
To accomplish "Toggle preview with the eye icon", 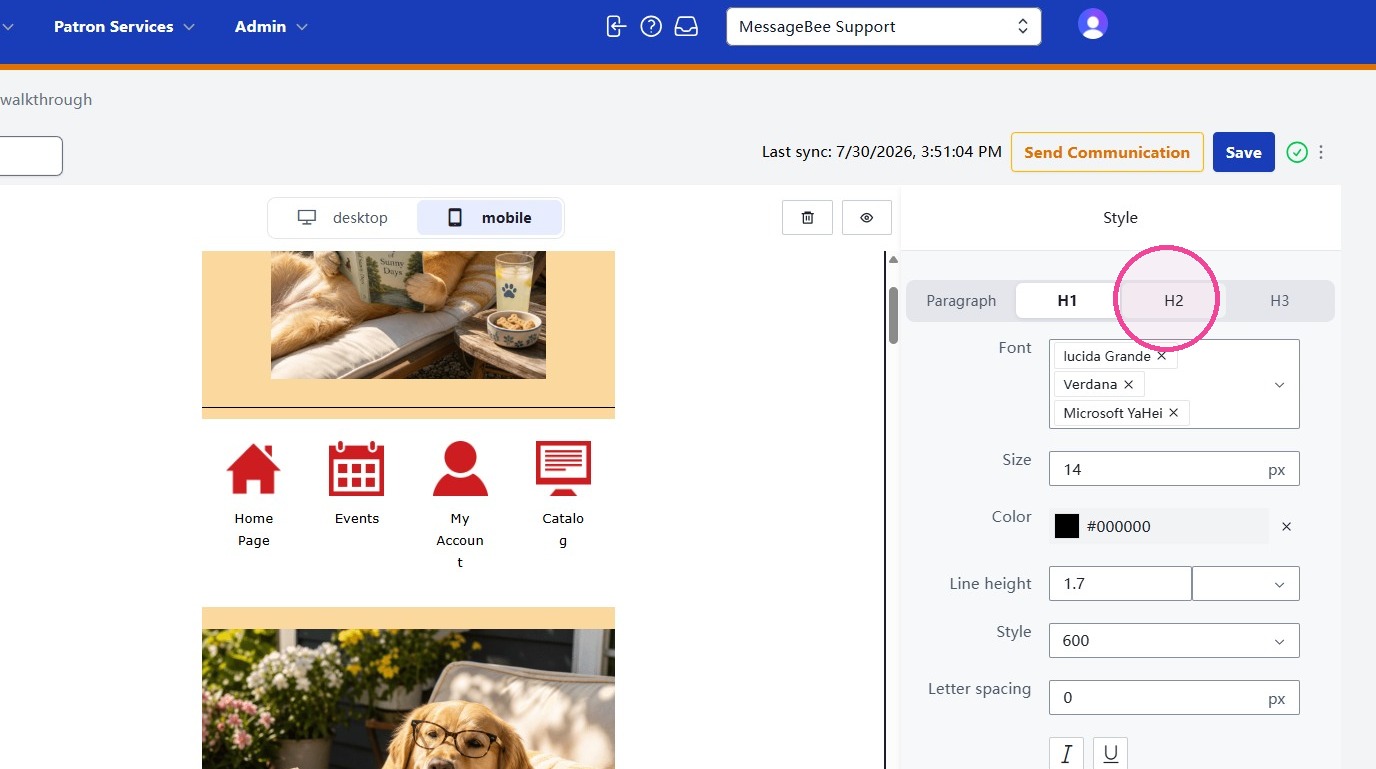I will (867, 217).
